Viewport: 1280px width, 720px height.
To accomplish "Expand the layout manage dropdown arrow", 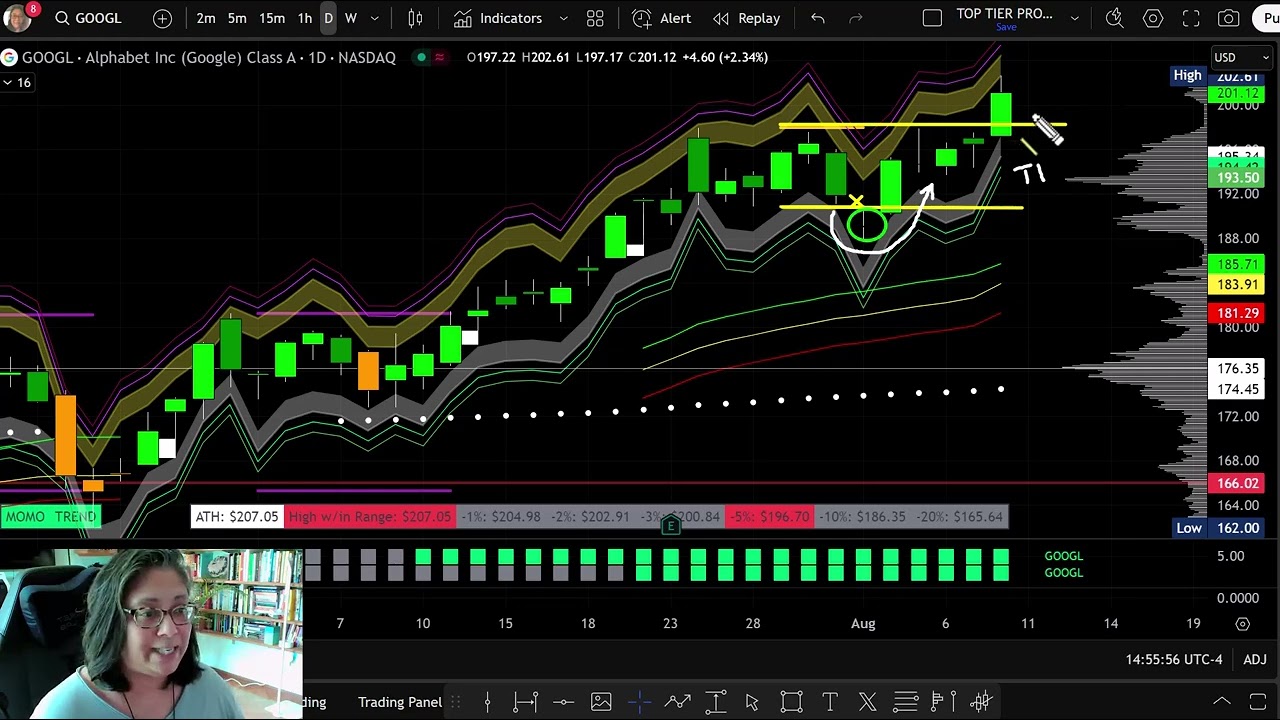I will (1075, 18).
